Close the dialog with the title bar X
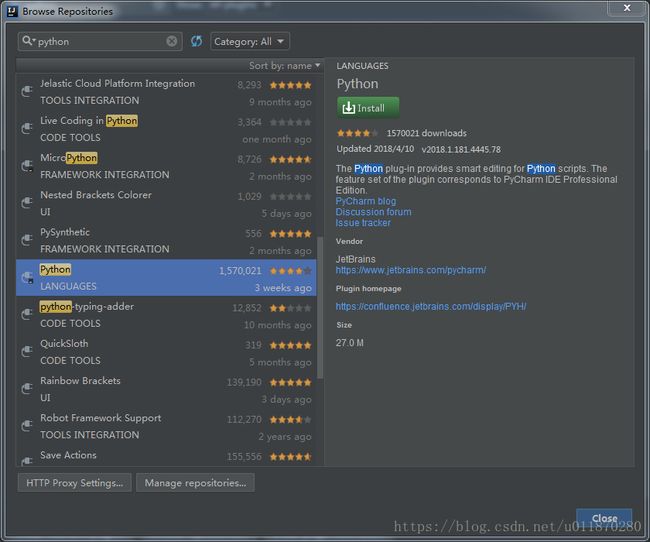This screenshot has height=542, width=650. point(627,8)
